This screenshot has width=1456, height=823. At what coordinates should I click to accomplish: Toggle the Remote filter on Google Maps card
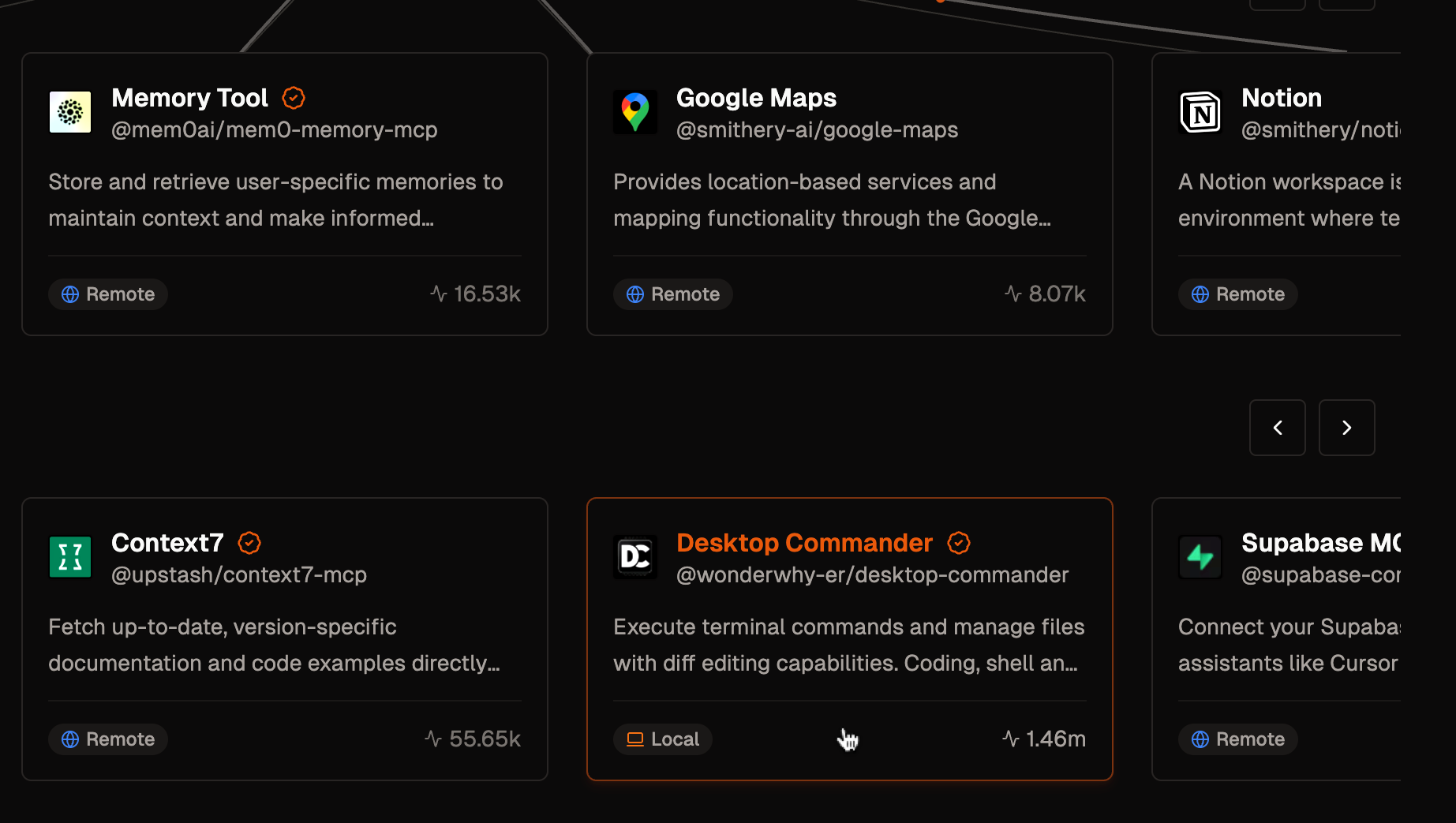672,294
